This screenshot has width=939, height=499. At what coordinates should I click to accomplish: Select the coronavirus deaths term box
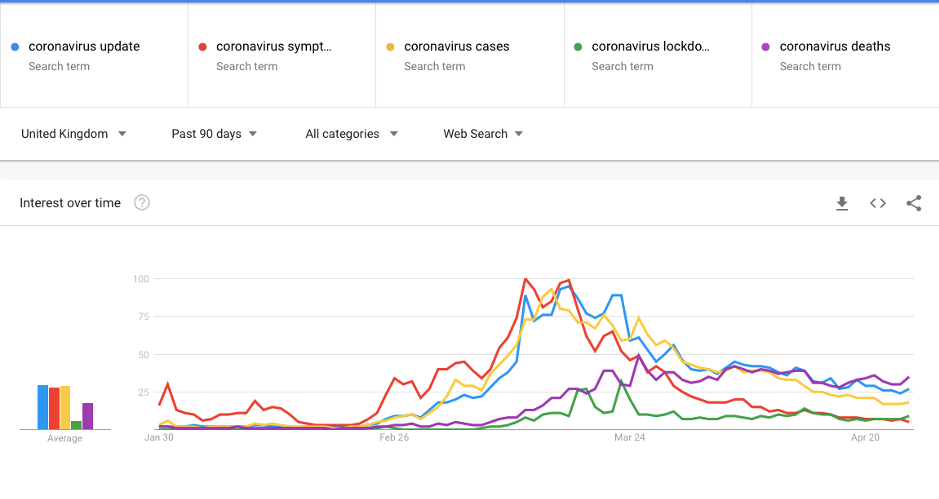pos(834,46)
